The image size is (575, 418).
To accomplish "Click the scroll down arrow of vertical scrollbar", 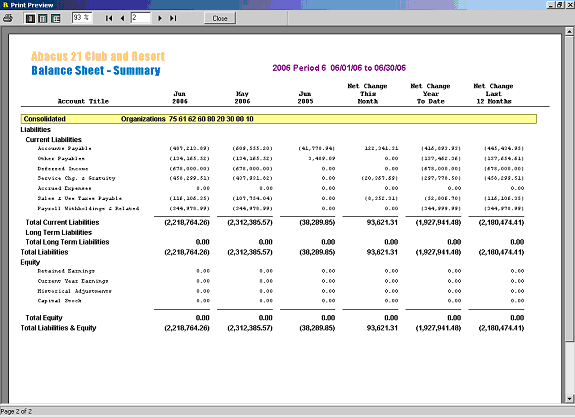I will point(569,399).
